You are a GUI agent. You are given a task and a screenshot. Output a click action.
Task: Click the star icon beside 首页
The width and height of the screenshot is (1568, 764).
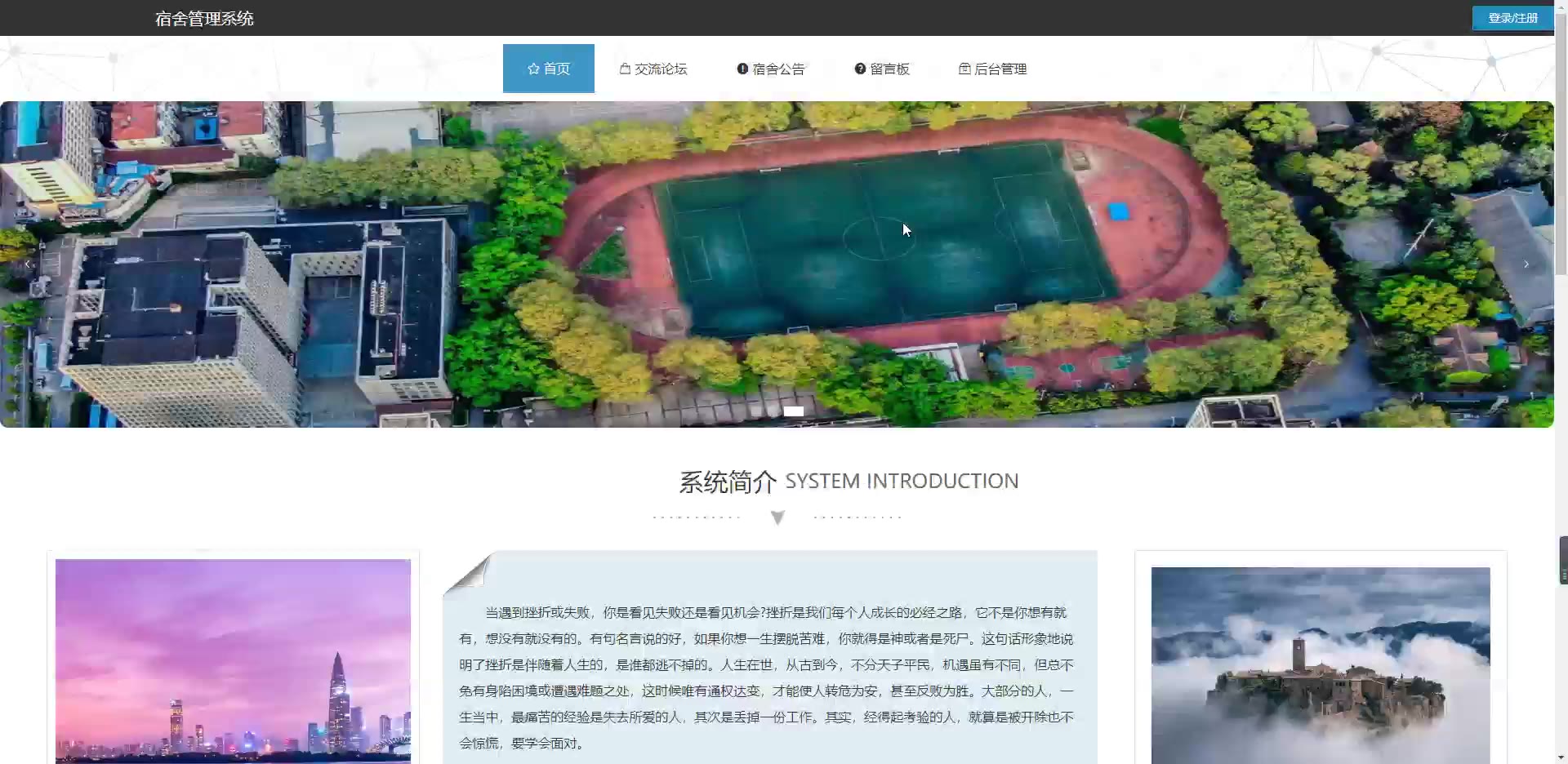pyautogui.click(x=533, y=69)
